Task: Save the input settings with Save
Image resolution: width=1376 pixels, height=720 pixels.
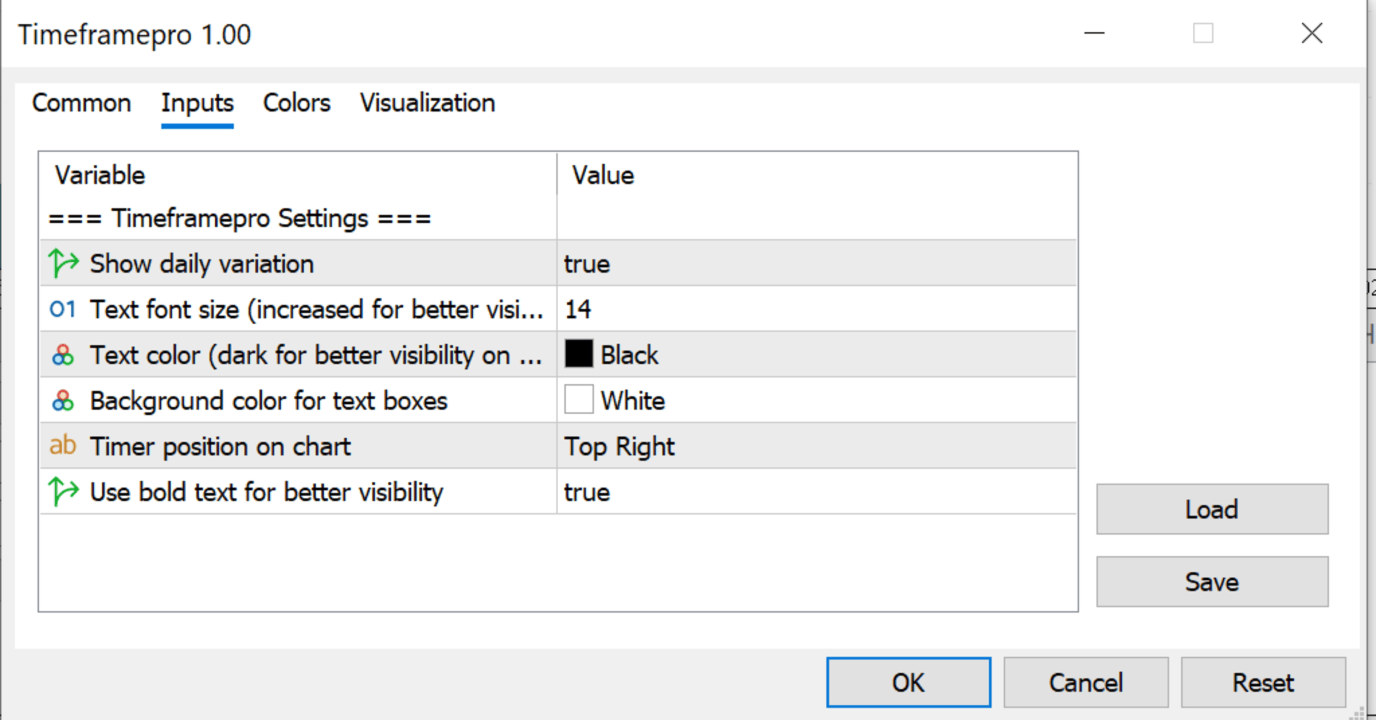Action: 1212,582
